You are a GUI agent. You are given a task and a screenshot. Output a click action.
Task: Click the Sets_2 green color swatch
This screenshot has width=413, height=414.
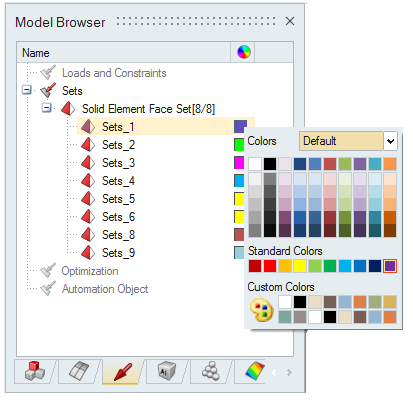pyautogui.click(x=239, y=145)
